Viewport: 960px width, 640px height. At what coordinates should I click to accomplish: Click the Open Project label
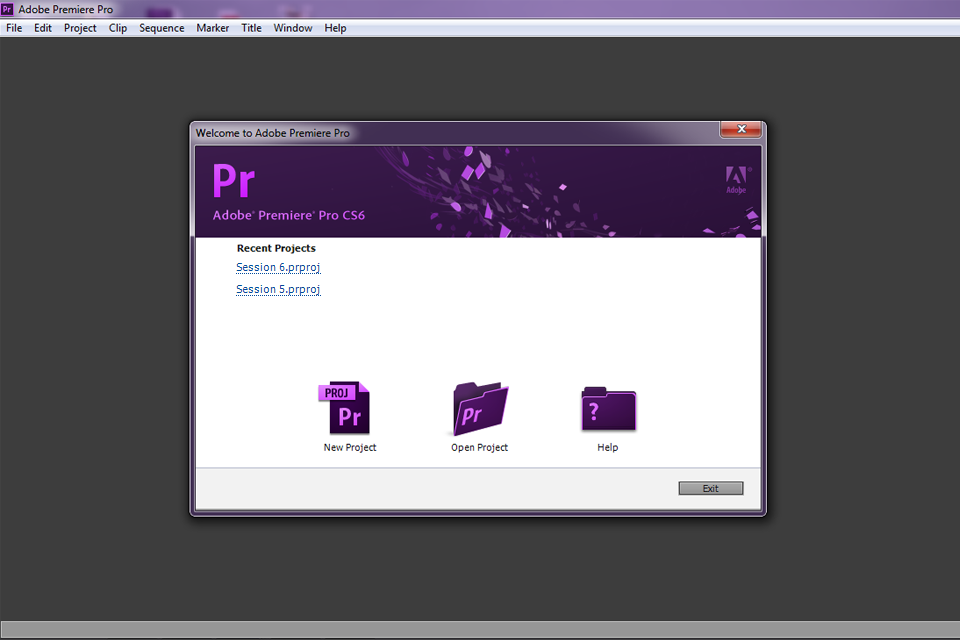coord(479,448)
